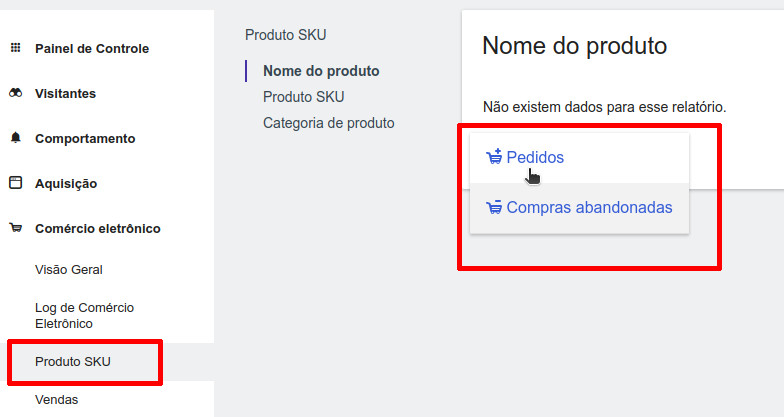The height and width of the screenshot is (417, 784).
Task: Select the bold Nome do produto report tab
Action: 321,71
